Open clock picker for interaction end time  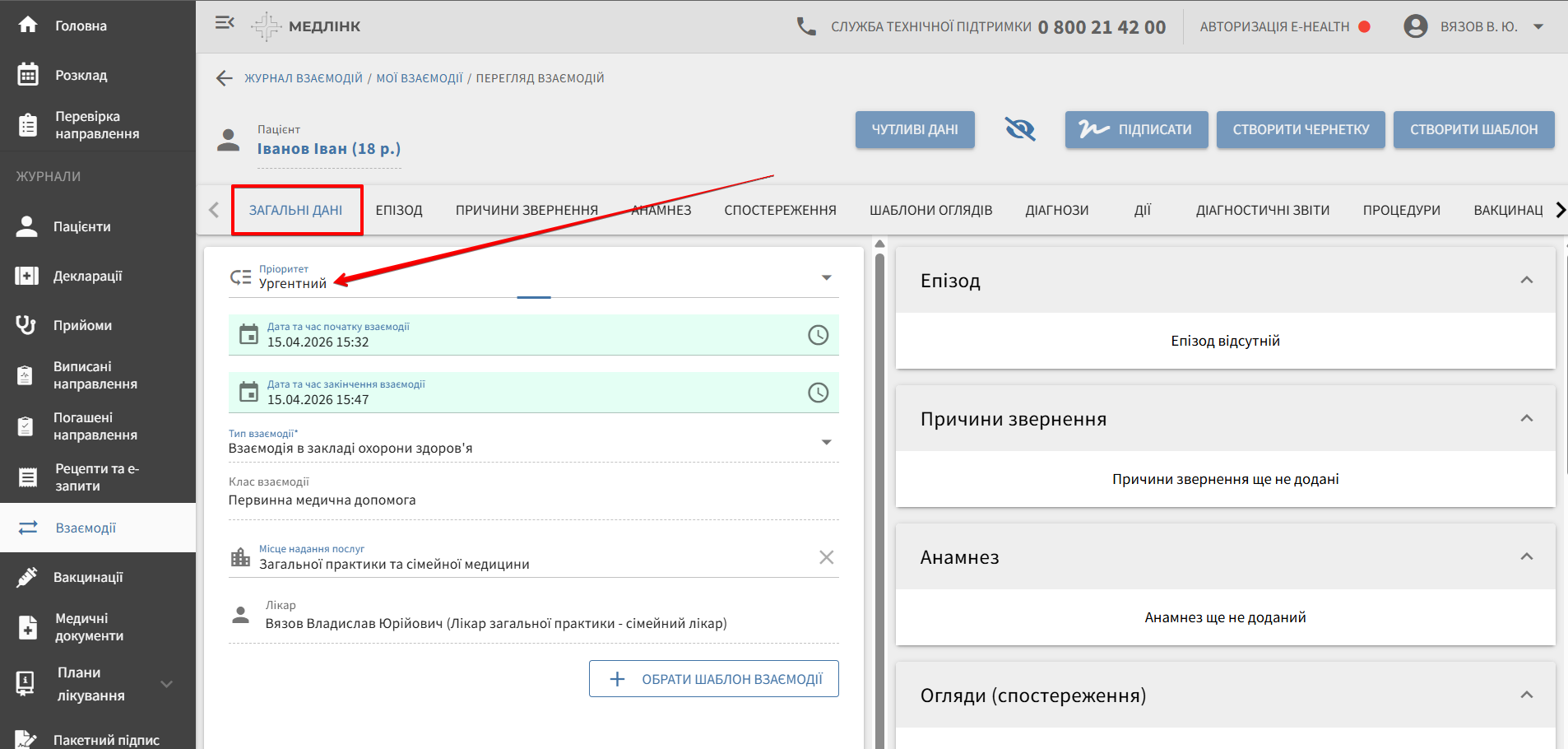818,393
